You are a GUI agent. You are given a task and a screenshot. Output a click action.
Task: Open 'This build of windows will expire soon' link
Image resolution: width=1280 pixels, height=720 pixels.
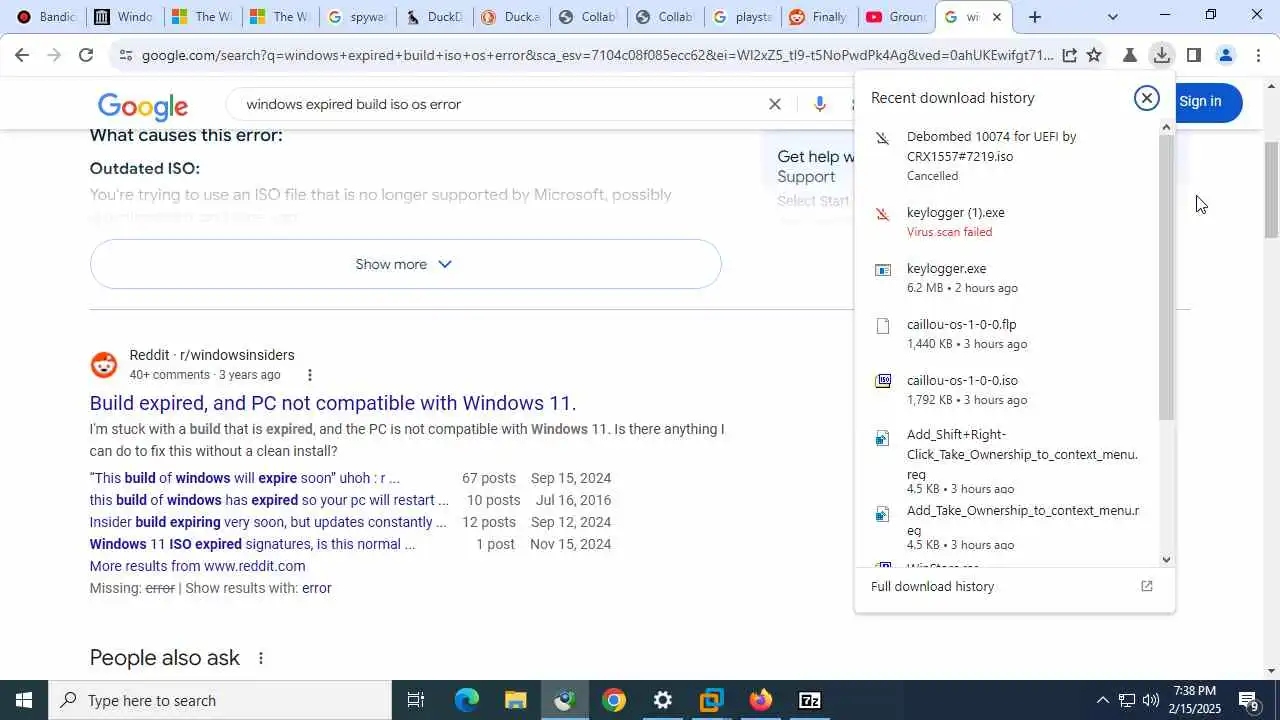tap(244, 478)
